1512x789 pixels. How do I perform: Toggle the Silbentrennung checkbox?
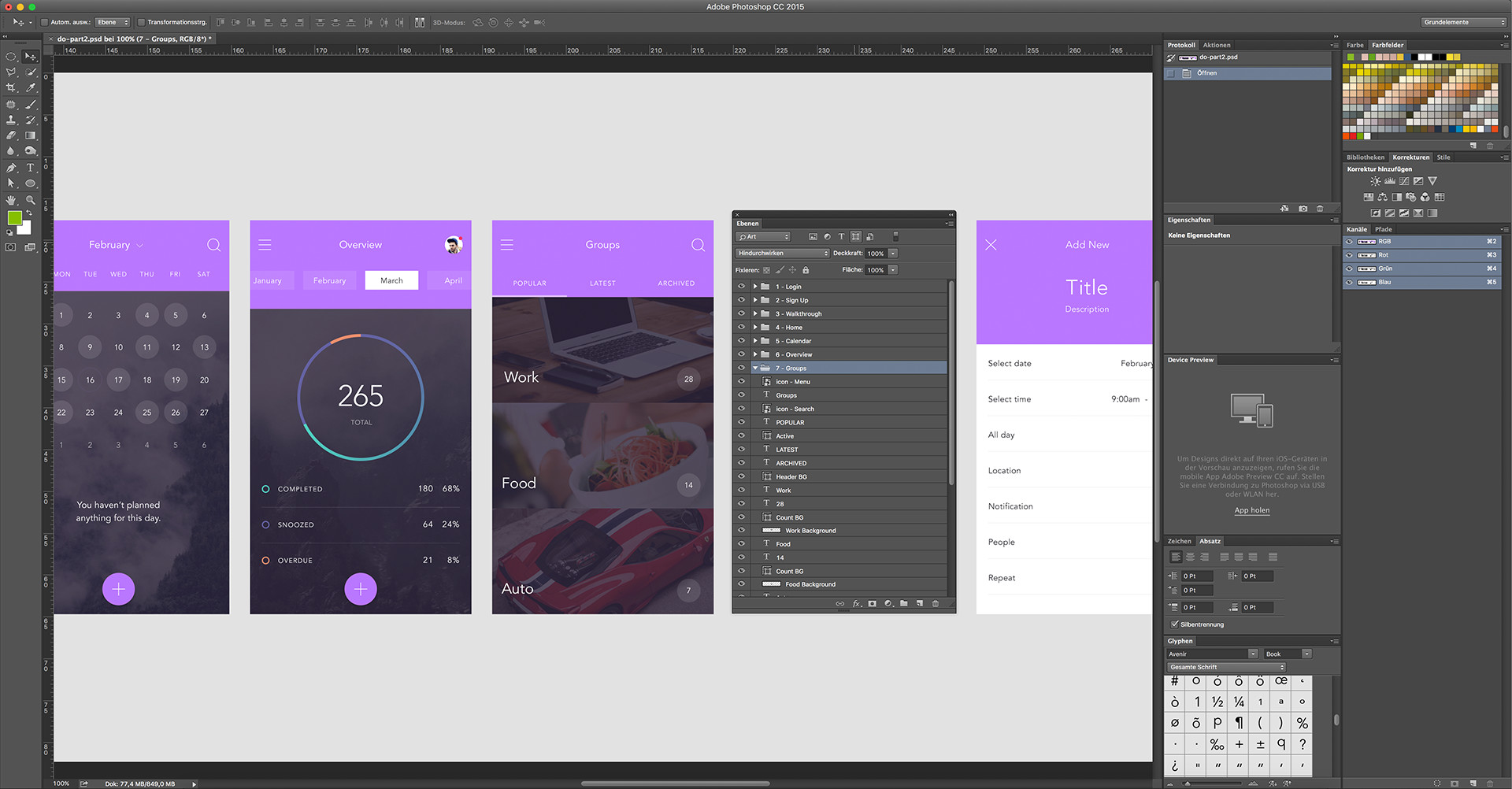pos(1175,624)
